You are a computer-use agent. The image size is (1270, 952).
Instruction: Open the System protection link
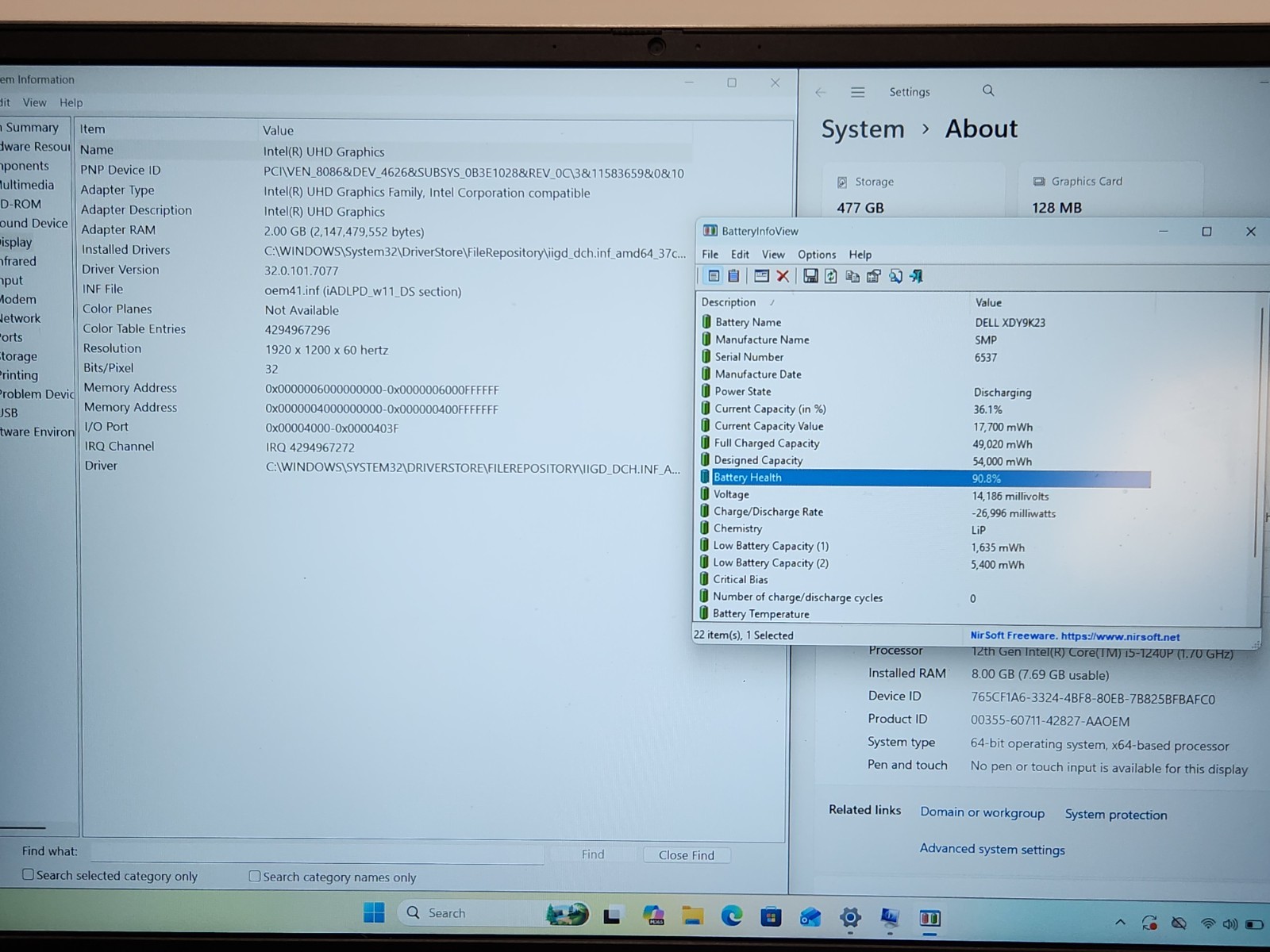pyautogui.click(x=1115, y=814)
